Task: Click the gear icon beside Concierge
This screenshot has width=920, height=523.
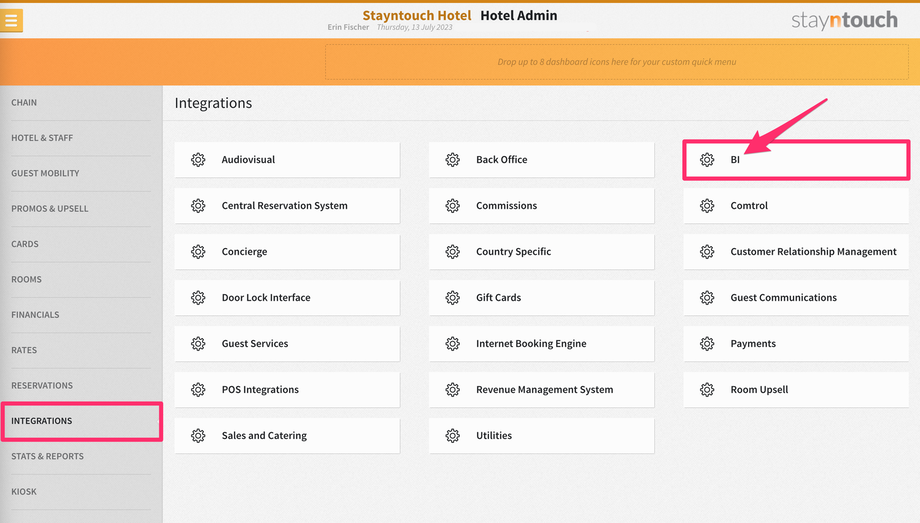Action: point(198,252)
